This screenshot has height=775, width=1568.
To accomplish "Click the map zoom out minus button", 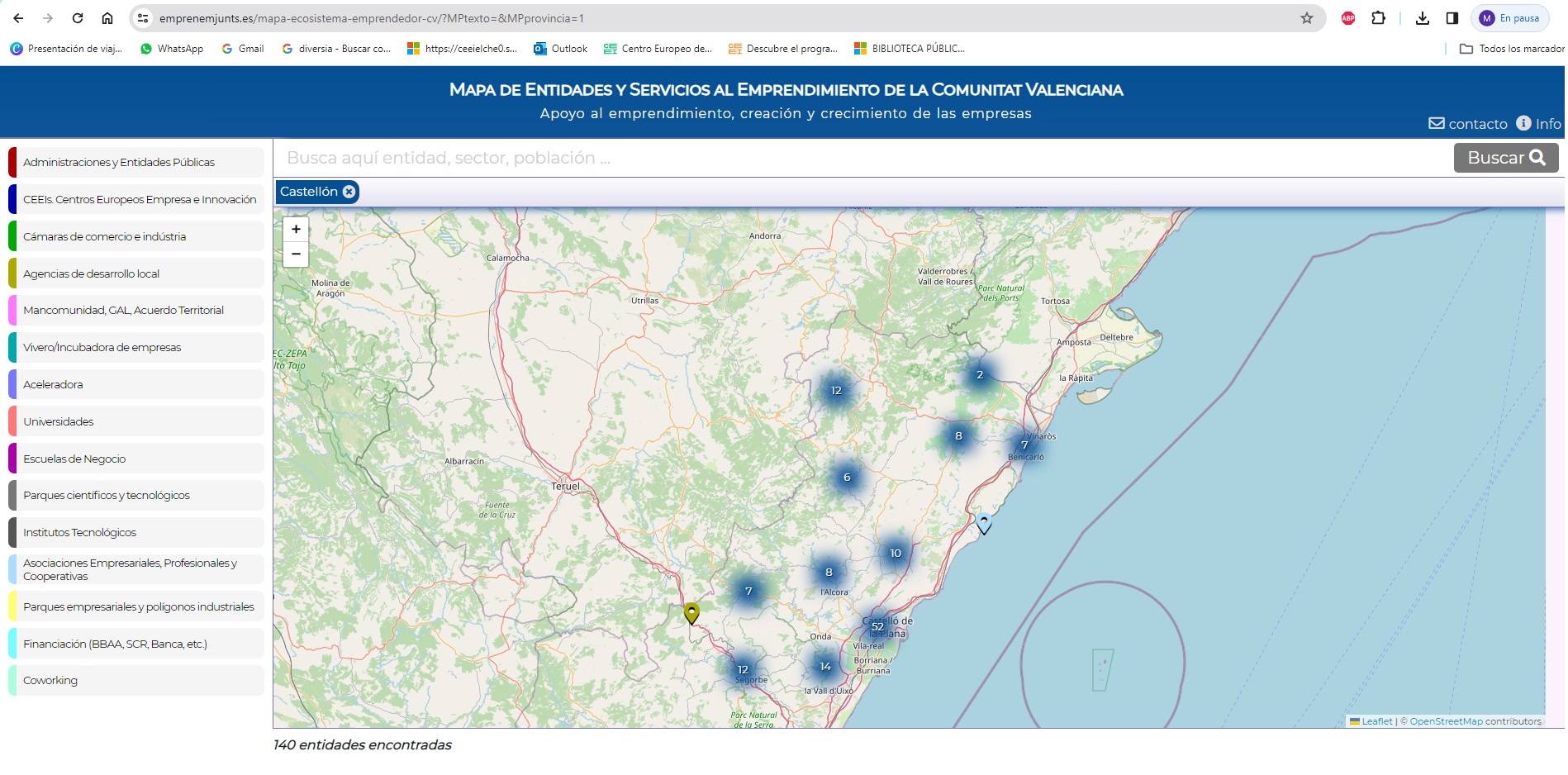I will point(296,254).
